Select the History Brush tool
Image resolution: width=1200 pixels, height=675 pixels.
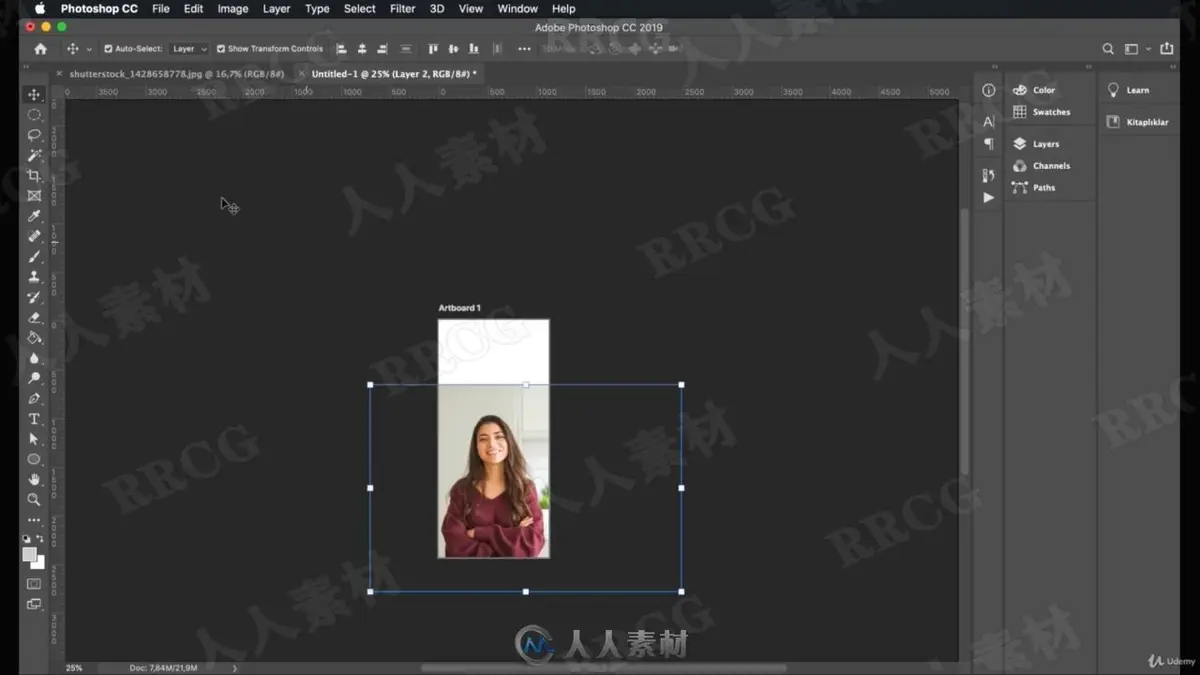pyautogui.click(x=34, y=297)
